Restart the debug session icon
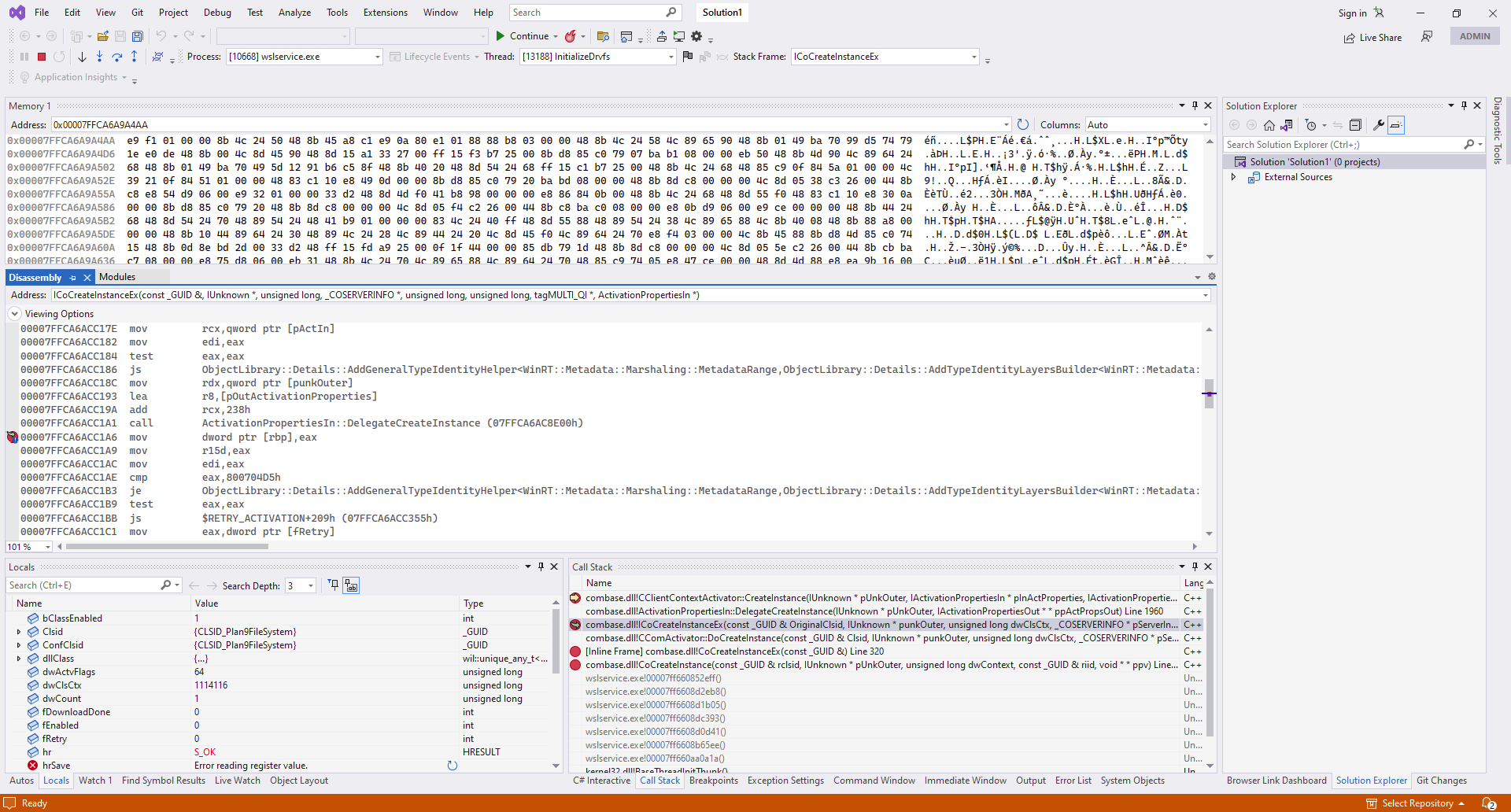The height and width of the screenshot is (812, 1511). (x=59, y=57)
